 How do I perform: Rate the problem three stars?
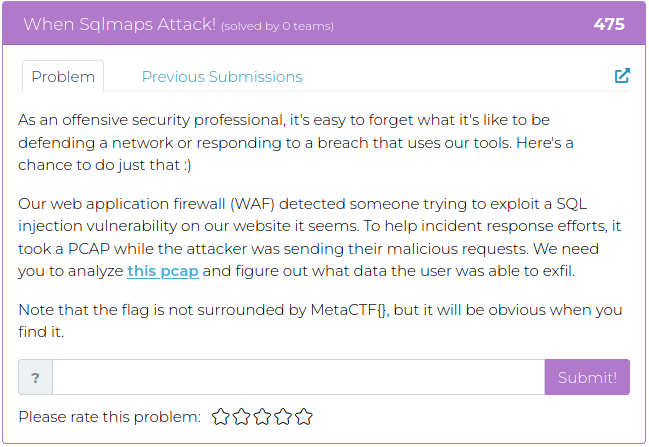tap(262, 417)
